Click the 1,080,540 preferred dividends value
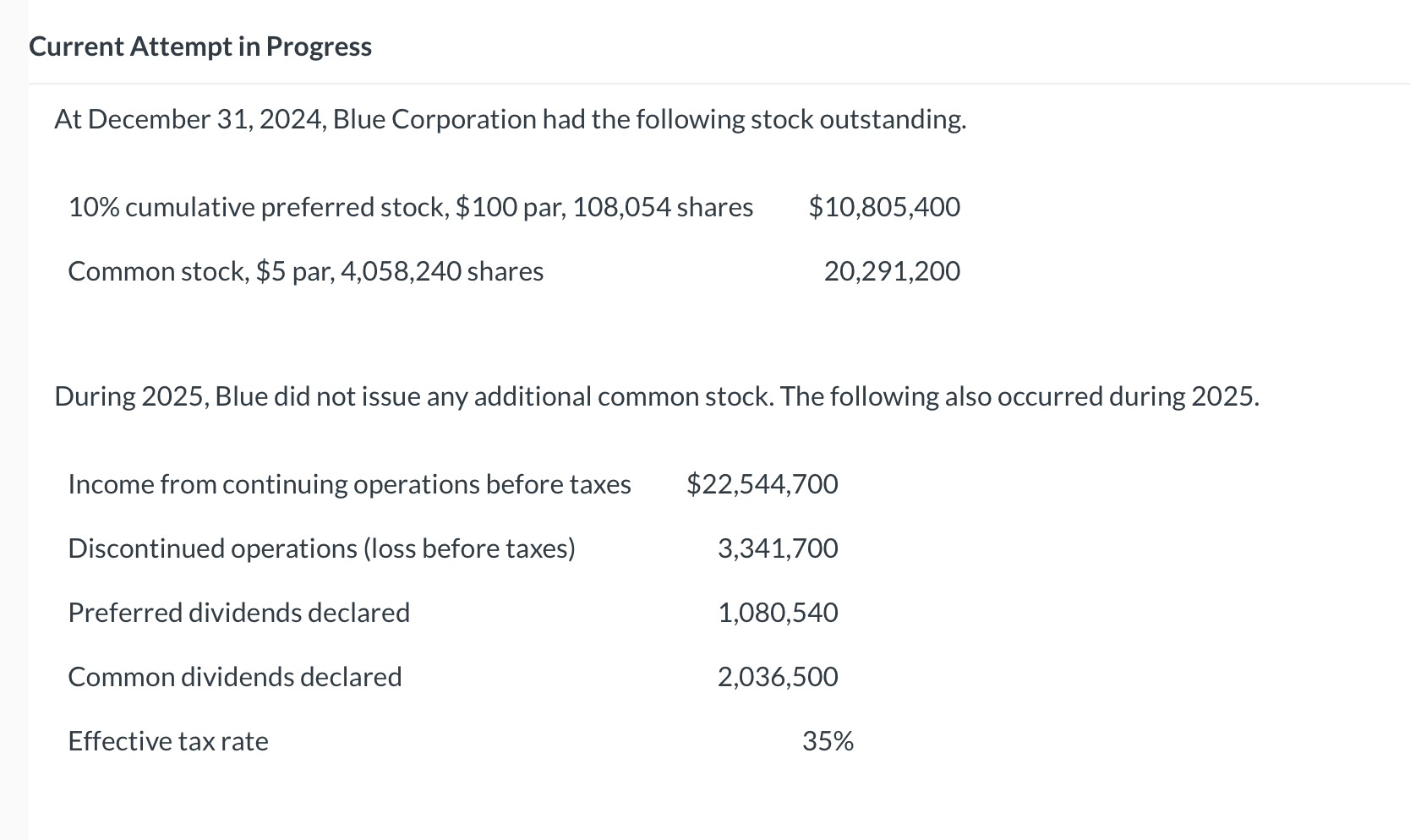The image size is (1410, 840). tap(778, 613)
